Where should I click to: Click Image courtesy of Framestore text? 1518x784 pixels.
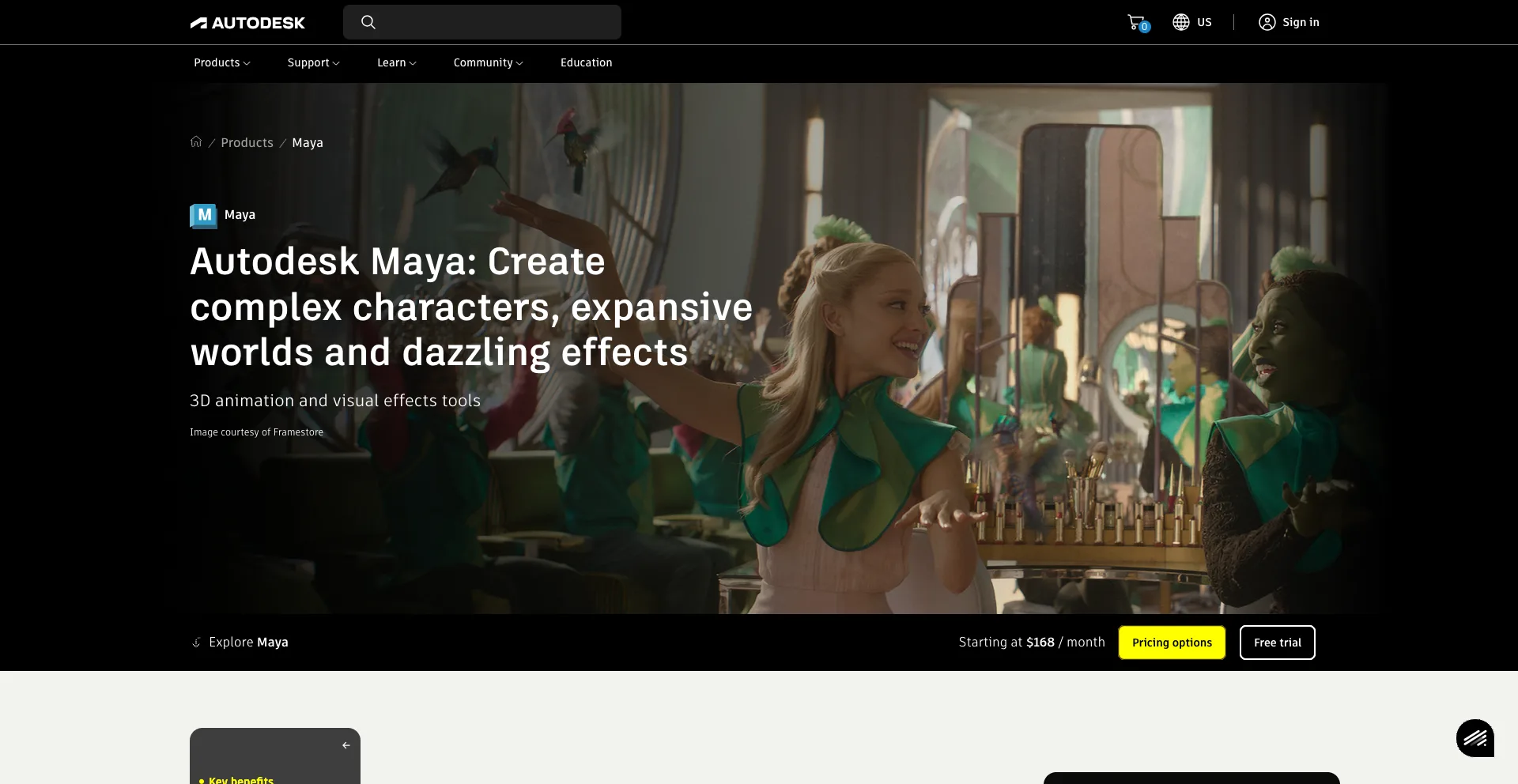point(256,432)
